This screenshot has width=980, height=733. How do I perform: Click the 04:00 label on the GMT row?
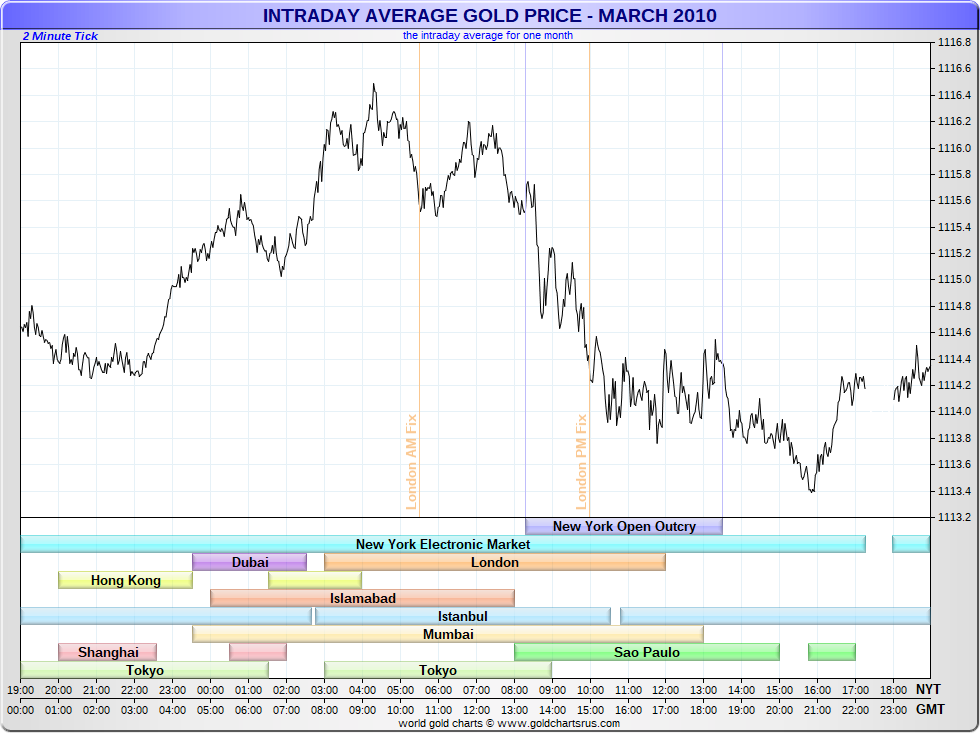172,711
